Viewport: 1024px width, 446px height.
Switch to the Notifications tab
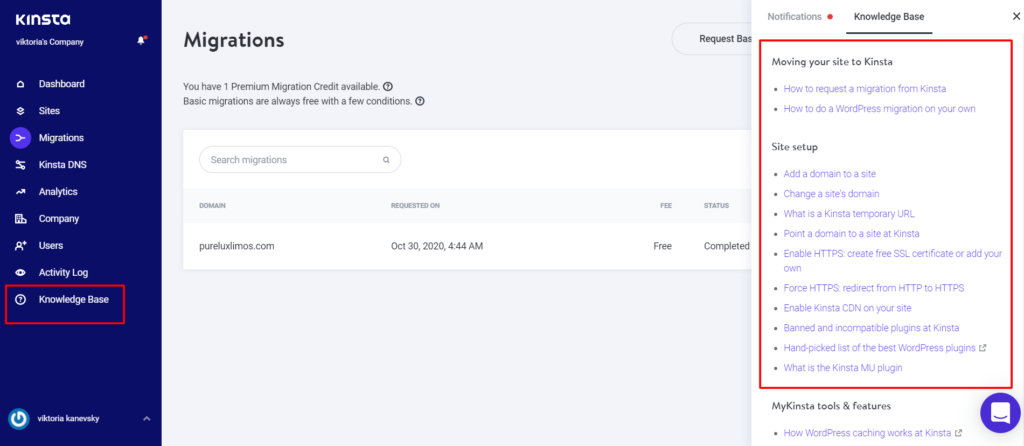(794, 17)
